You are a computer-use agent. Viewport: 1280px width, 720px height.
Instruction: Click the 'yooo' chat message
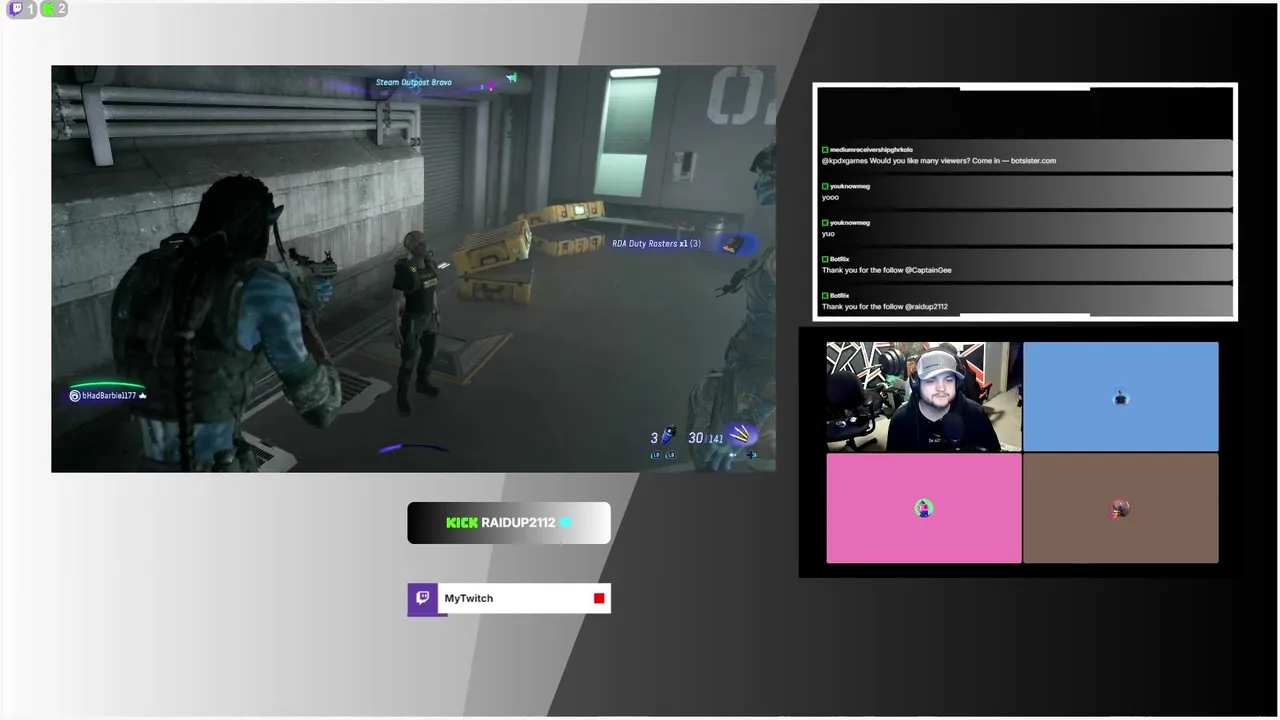tap(830, 197)
